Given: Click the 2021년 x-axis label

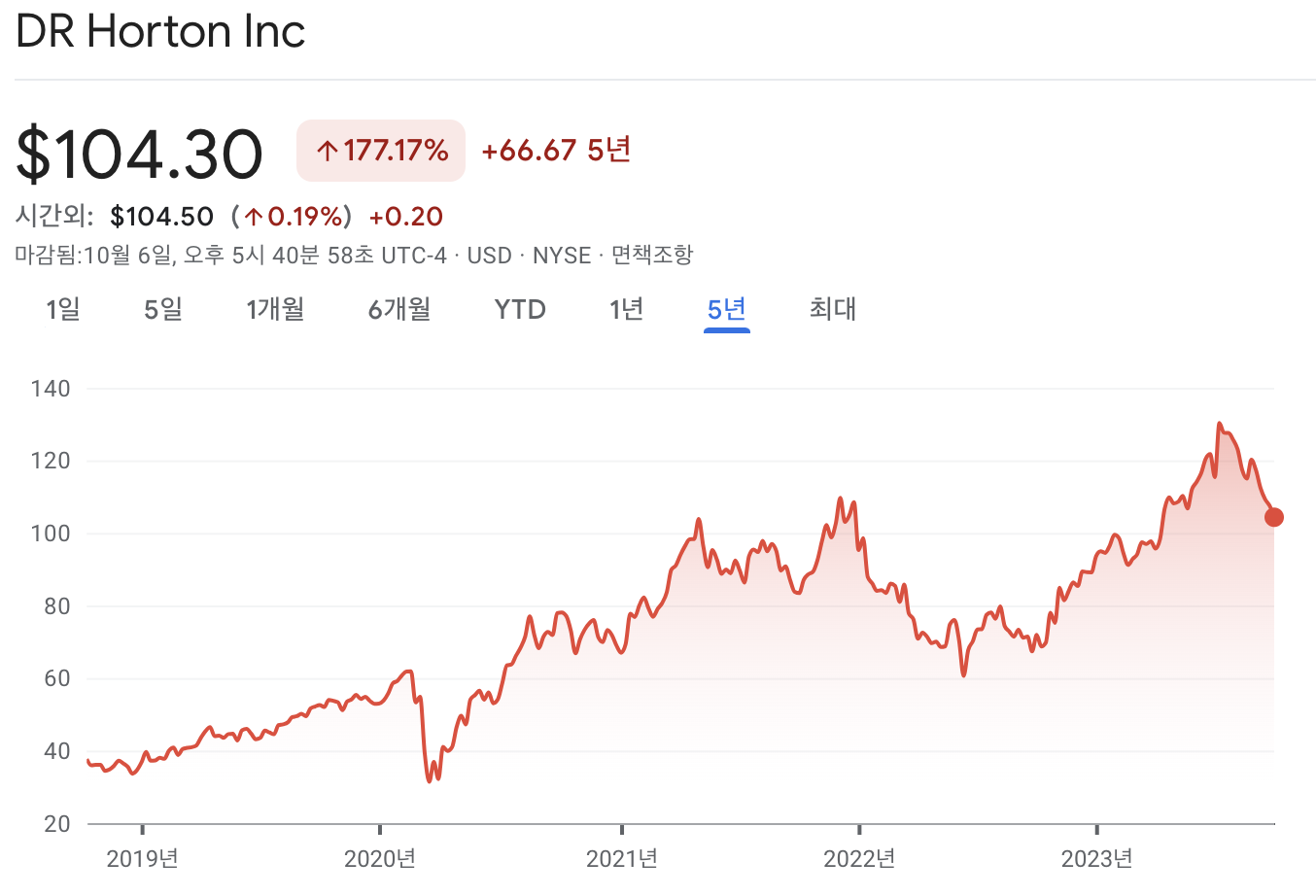Looking at the screenshot, I should 622,858.
